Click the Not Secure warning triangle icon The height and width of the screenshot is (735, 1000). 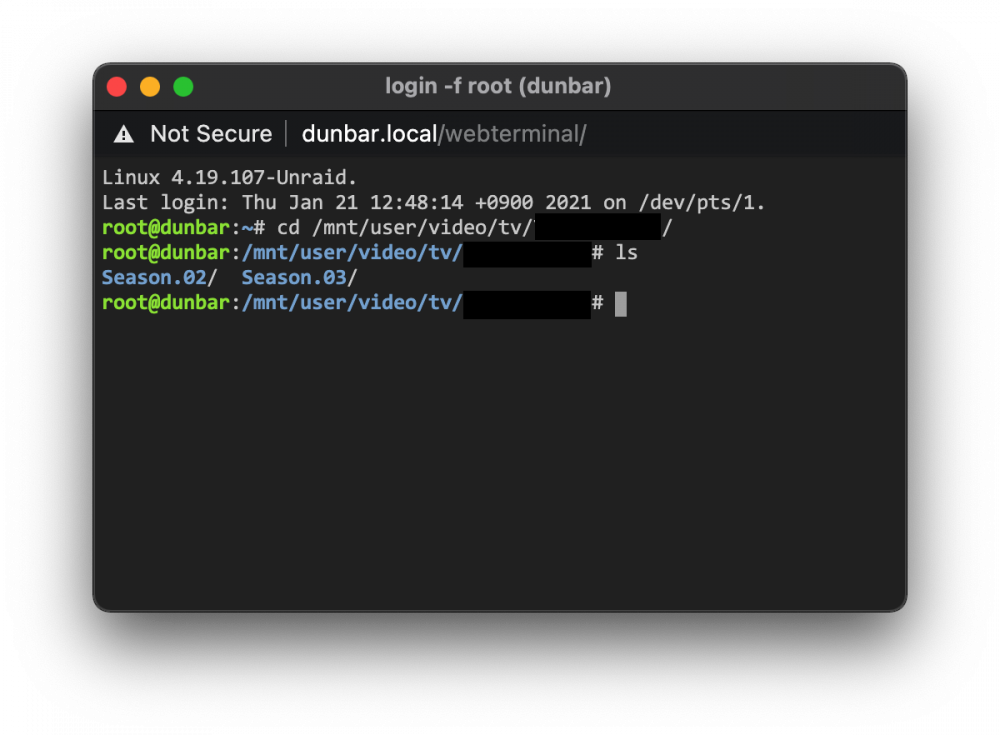pyautogui.click(x=124, y=134)
